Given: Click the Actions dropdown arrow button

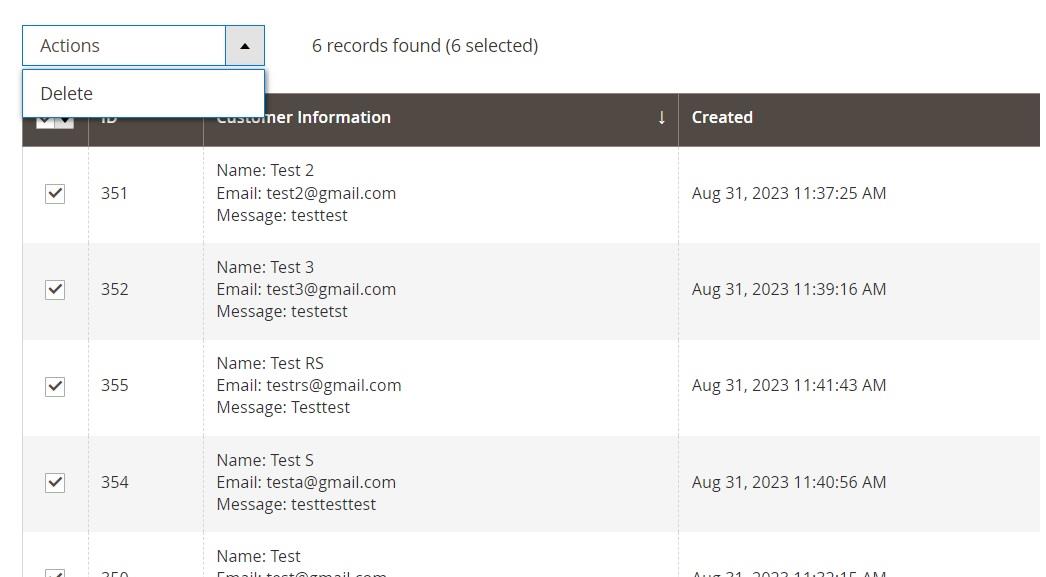Looking at the screenshot, I should point(245,46).
